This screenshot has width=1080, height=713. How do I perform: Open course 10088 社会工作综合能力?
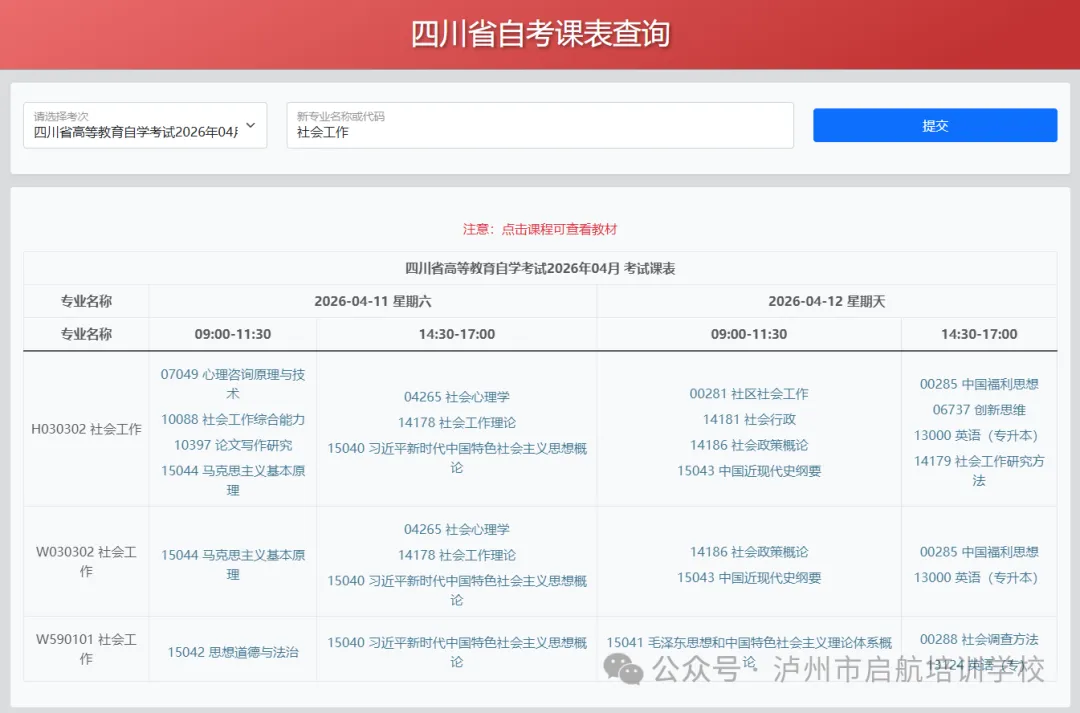click(x=233, y=420)
